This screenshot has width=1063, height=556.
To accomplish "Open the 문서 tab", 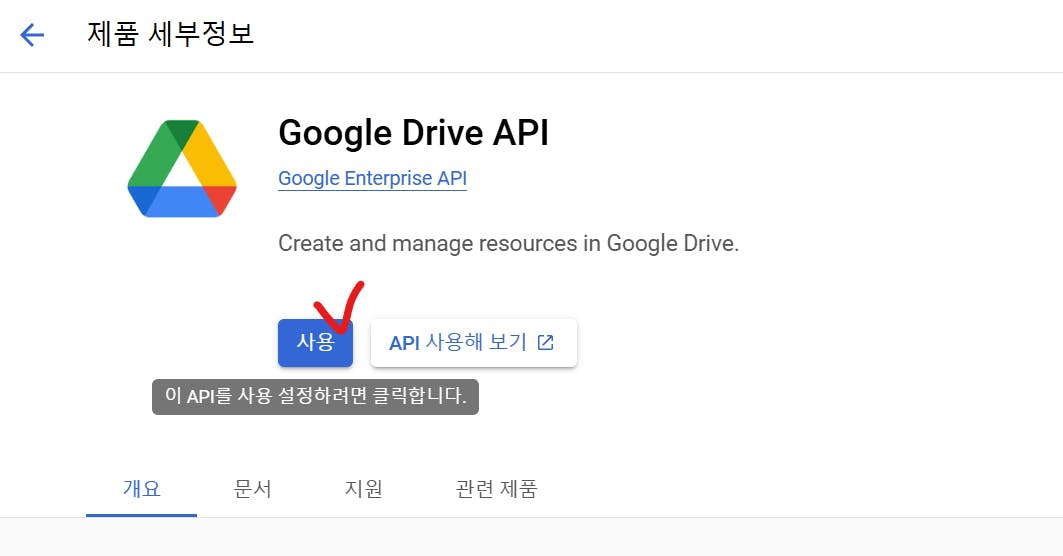I will tap(252, 489).
